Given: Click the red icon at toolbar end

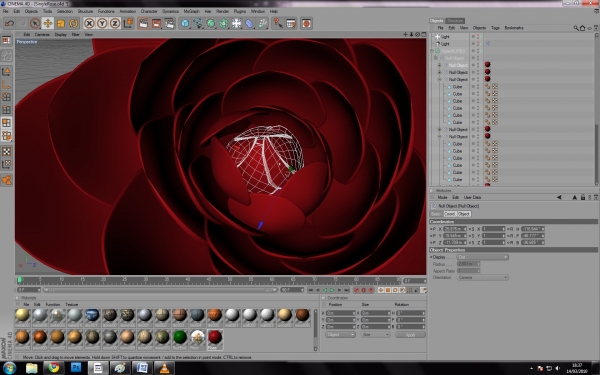Looking at the screenshot, I should [306, 23].
